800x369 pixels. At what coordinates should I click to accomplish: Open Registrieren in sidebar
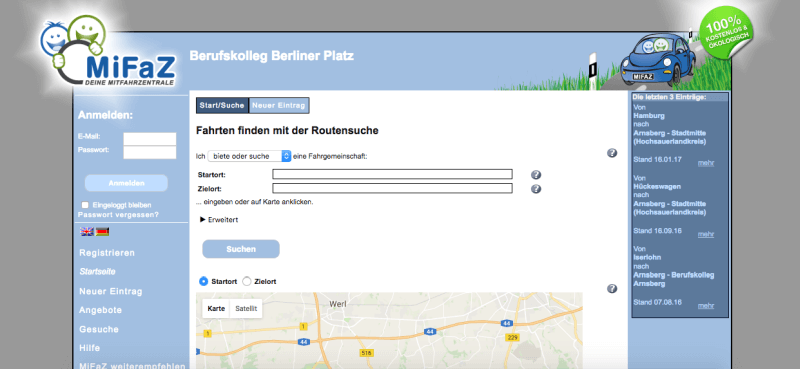point(107,253)
